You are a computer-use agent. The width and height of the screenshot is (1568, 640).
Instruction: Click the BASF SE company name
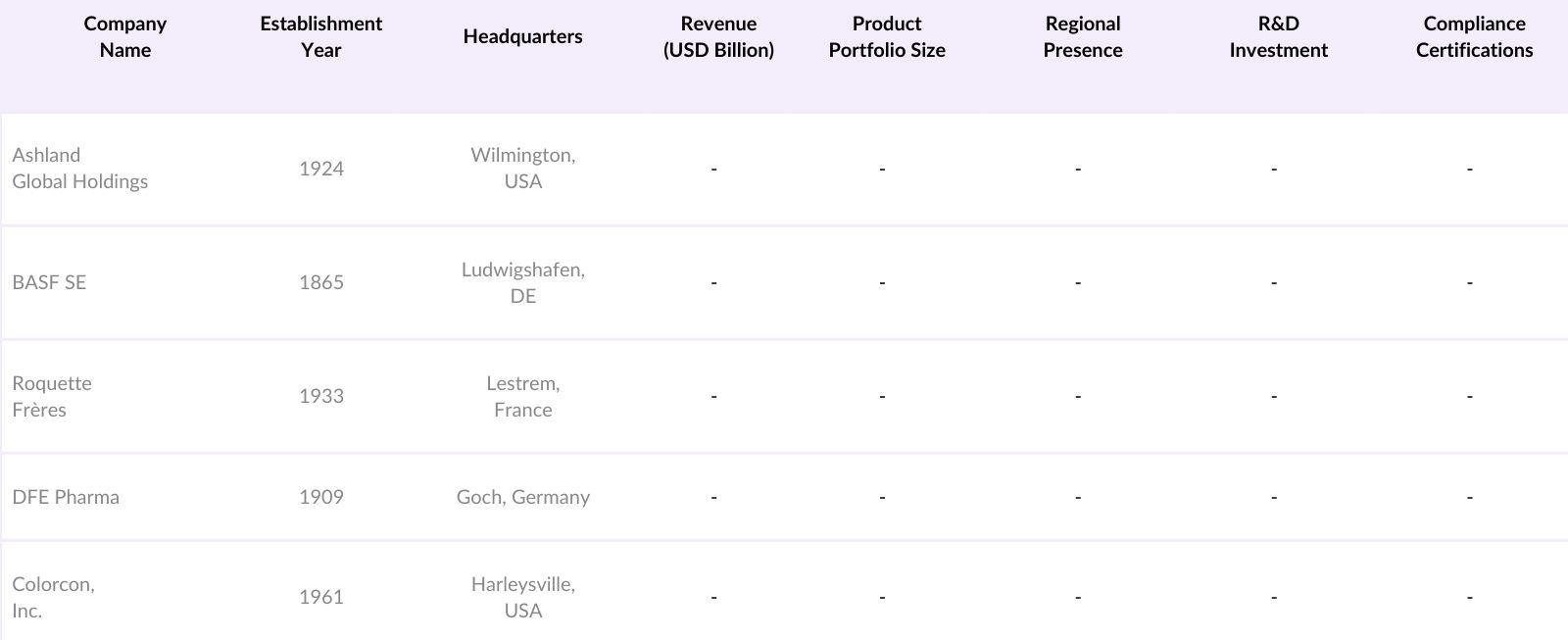49,282
